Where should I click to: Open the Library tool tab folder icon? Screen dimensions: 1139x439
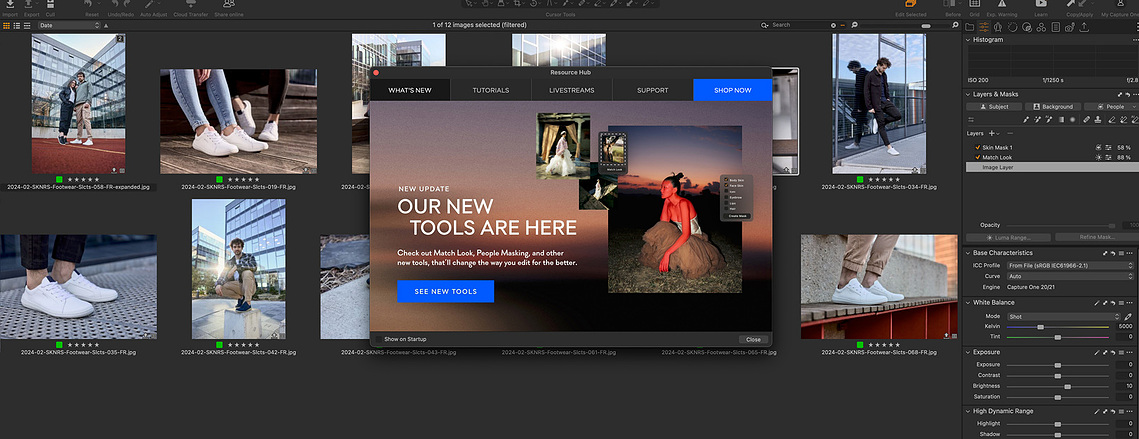pos(971,27)
